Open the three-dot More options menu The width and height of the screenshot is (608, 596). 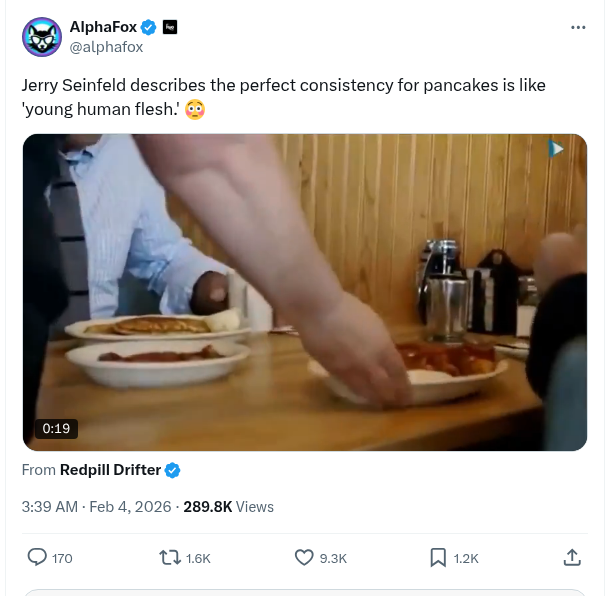coord(578,27)
